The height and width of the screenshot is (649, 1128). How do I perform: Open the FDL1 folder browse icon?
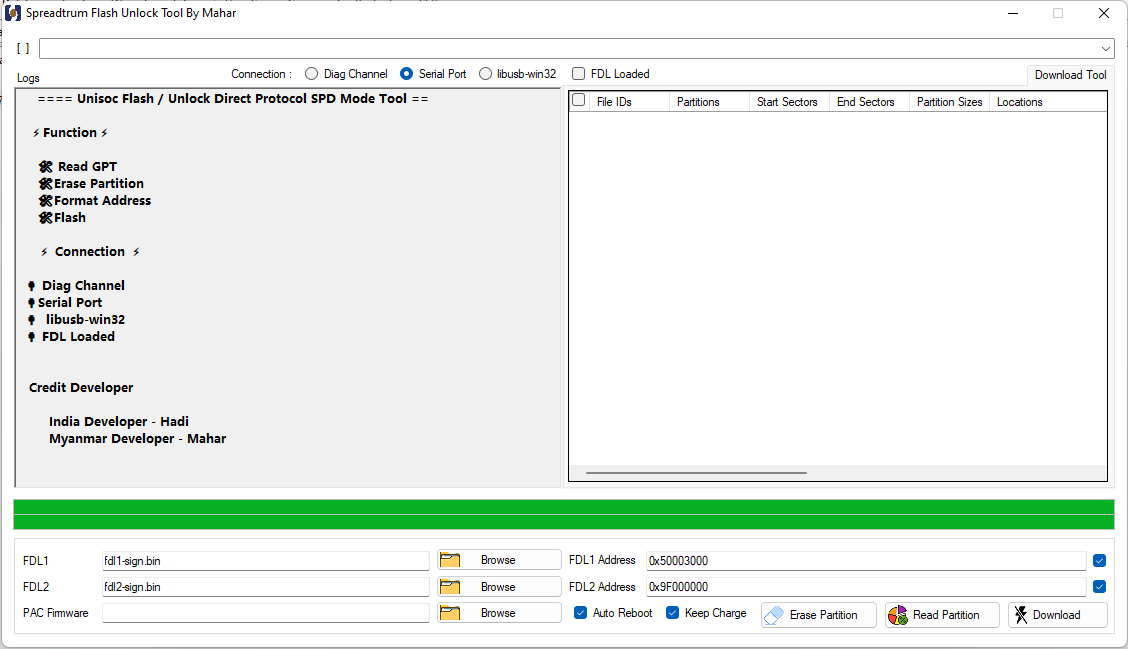coord(450,560)
